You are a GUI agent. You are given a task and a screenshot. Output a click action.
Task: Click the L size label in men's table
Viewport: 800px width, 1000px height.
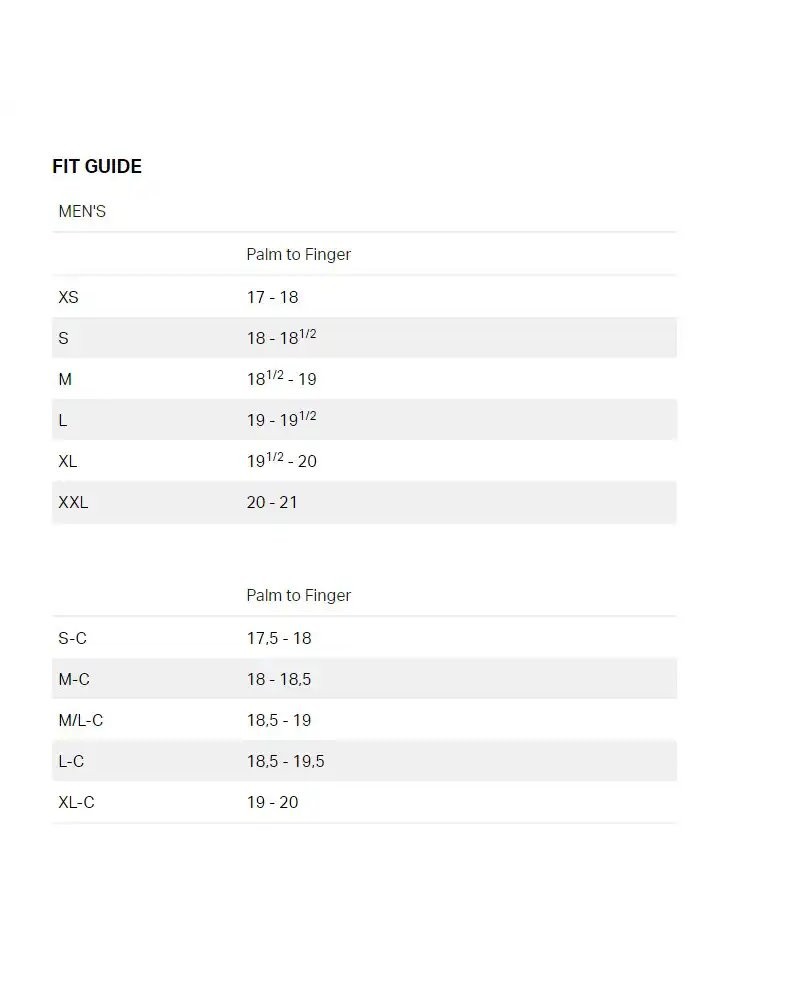(x=63, y=420)
